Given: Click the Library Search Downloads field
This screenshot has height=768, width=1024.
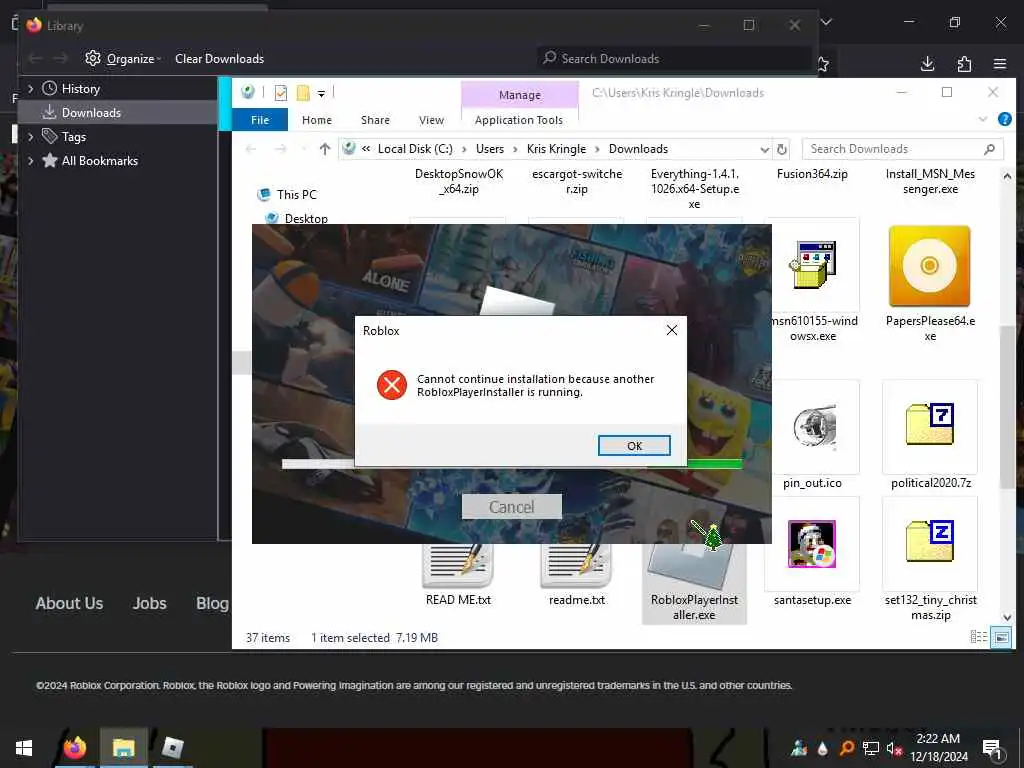Looking at the screenshot, I should coord(673,59).
